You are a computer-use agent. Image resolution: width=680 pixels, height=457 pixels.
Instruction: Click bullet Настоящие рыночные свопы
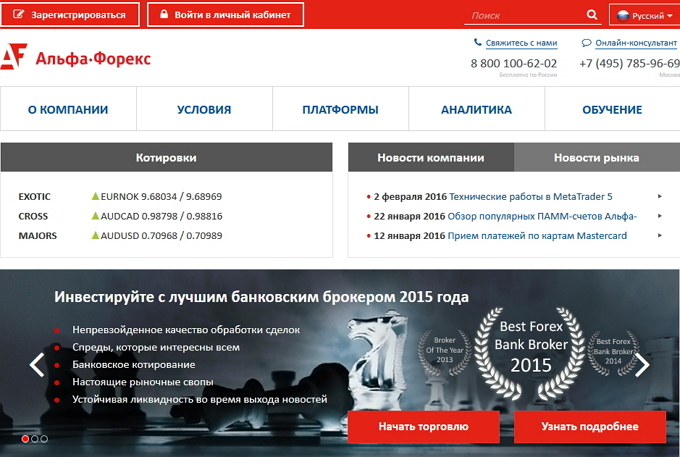pyautogui.click(x=143, y=382)
